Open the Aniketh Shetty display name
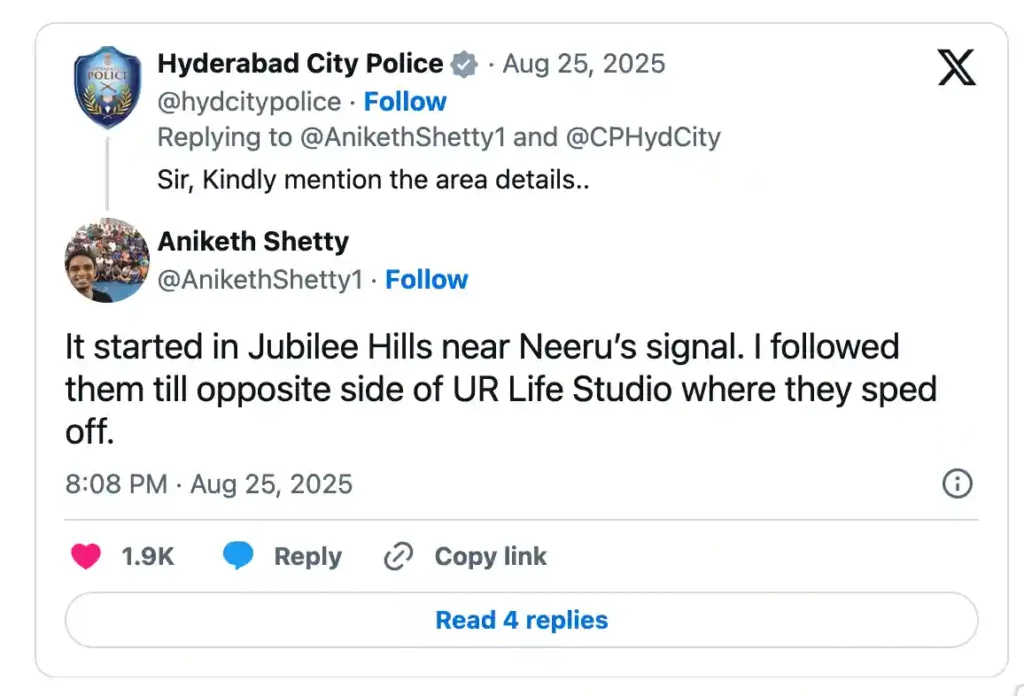This screenshot has height=696, width=1024. (x=253, y=242)
